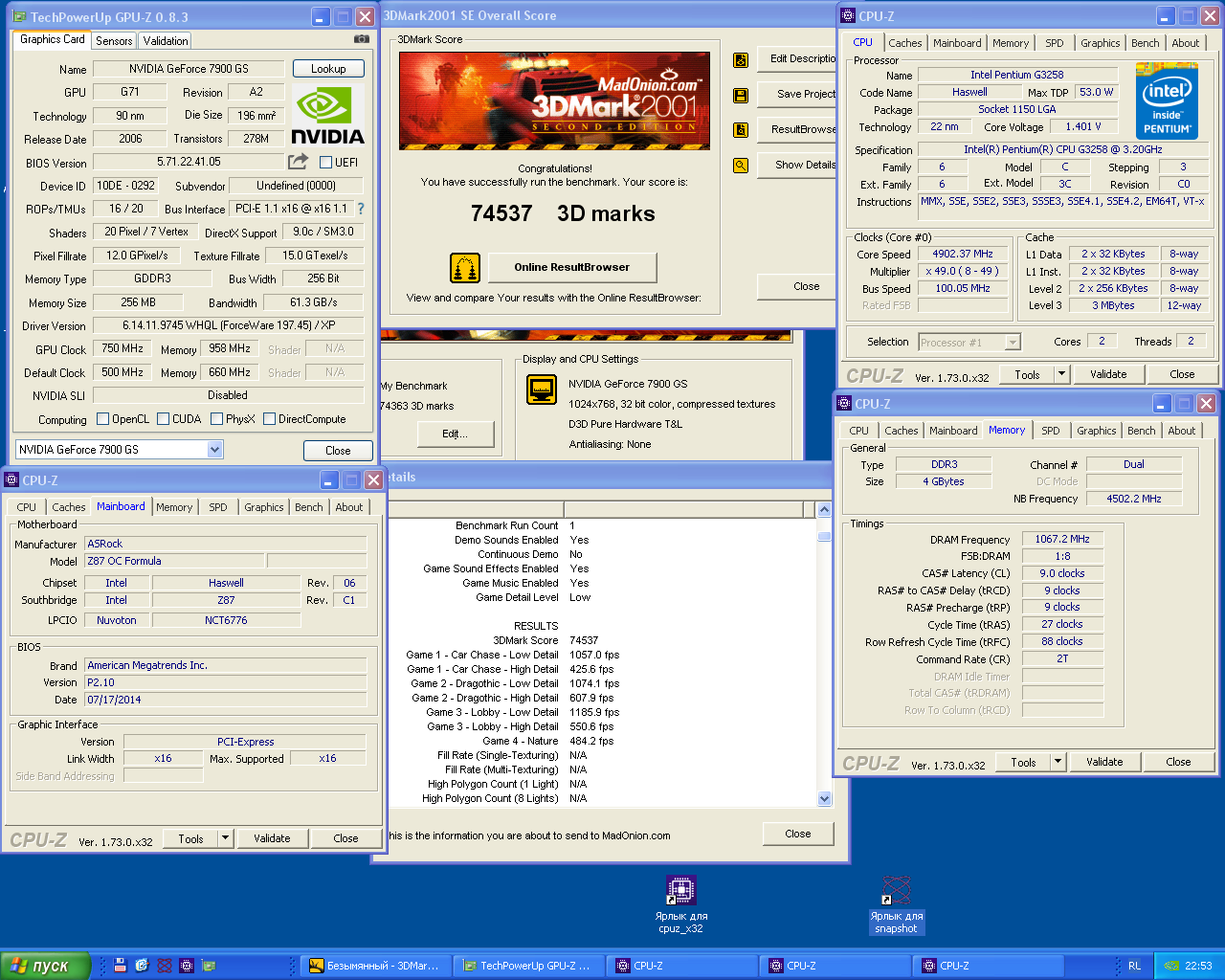Image resolution: width=1225 pixels, height=980 pixels.
Task: Click Validate in the CPU-Z Memory window
Action: click(x=1104, y=762)
